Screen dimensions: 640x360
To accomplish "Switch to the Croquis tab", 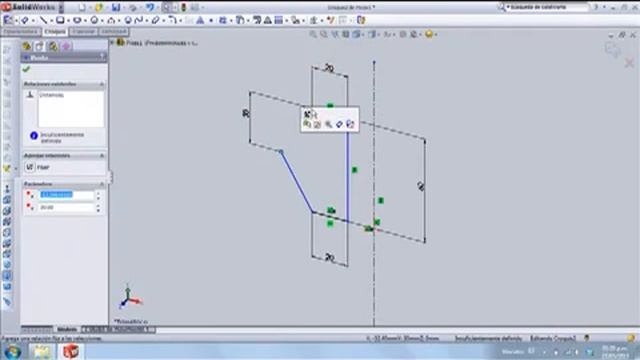I will pyautogui.click(x=55, y=32).
